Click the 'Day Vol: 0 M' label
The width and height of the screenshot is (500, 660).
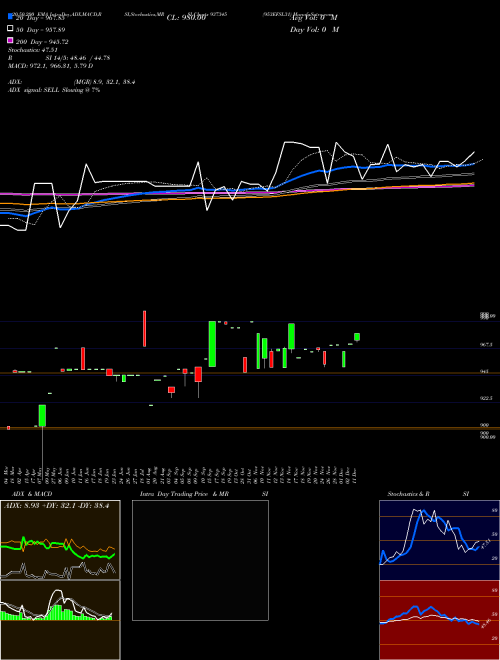click(x=314, y=29)
